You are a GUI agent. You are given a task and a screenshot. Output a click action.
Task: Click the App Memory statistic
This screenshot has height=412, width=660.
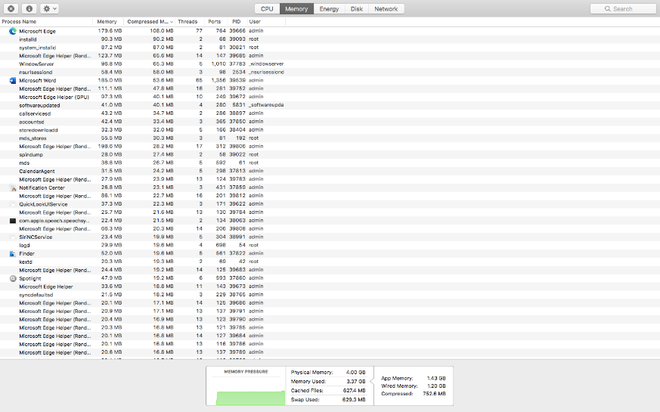pyautogui.click(x=413, y=378)
